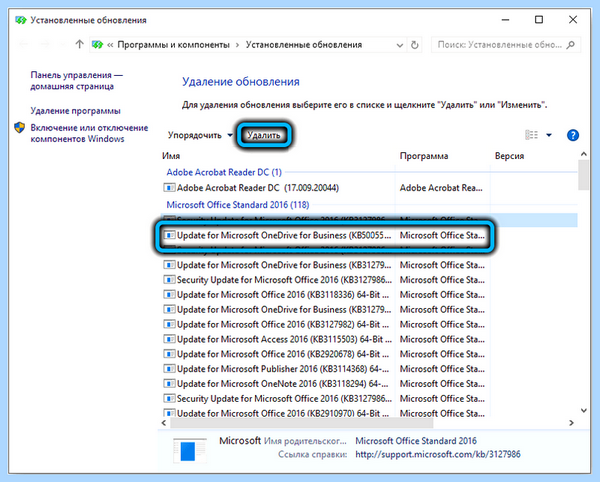Click Microsoft Office Standard 2016 in details pane

[416, 441]
